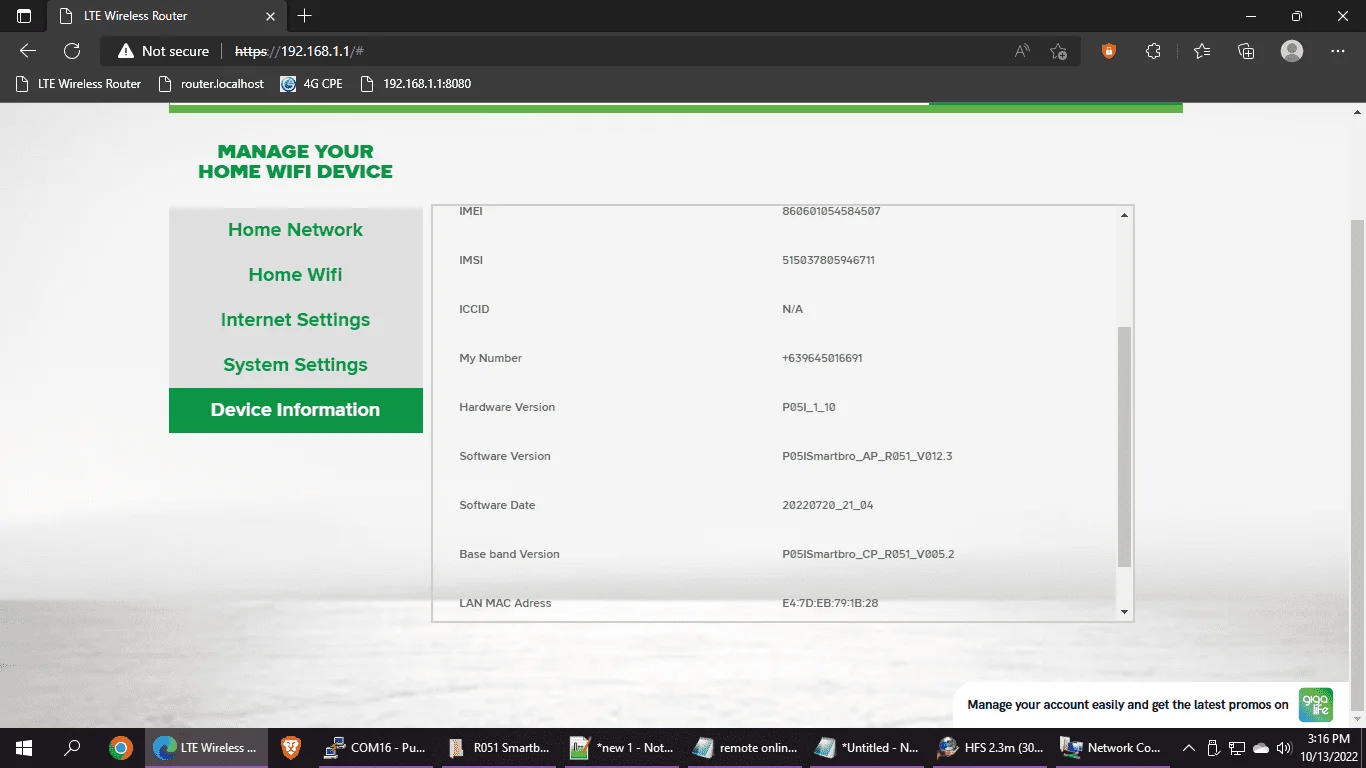Switch to remote online taskbar window

pyautogui.click(x=745, y=747)
